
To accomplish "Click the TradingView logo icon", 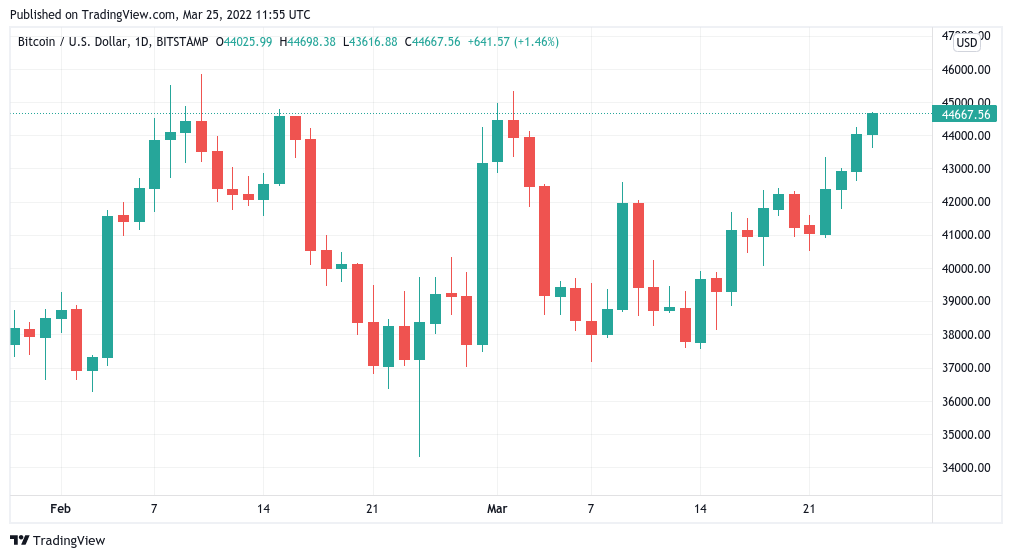I will click(20, 541).
